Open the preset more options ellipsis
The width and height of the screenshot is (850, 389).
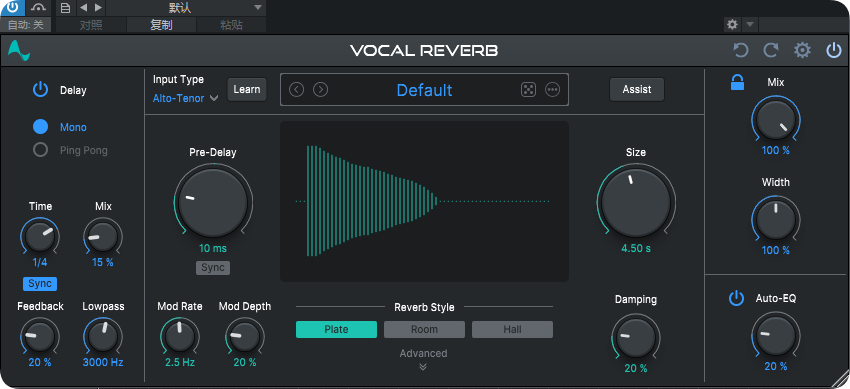click(552, 89)
